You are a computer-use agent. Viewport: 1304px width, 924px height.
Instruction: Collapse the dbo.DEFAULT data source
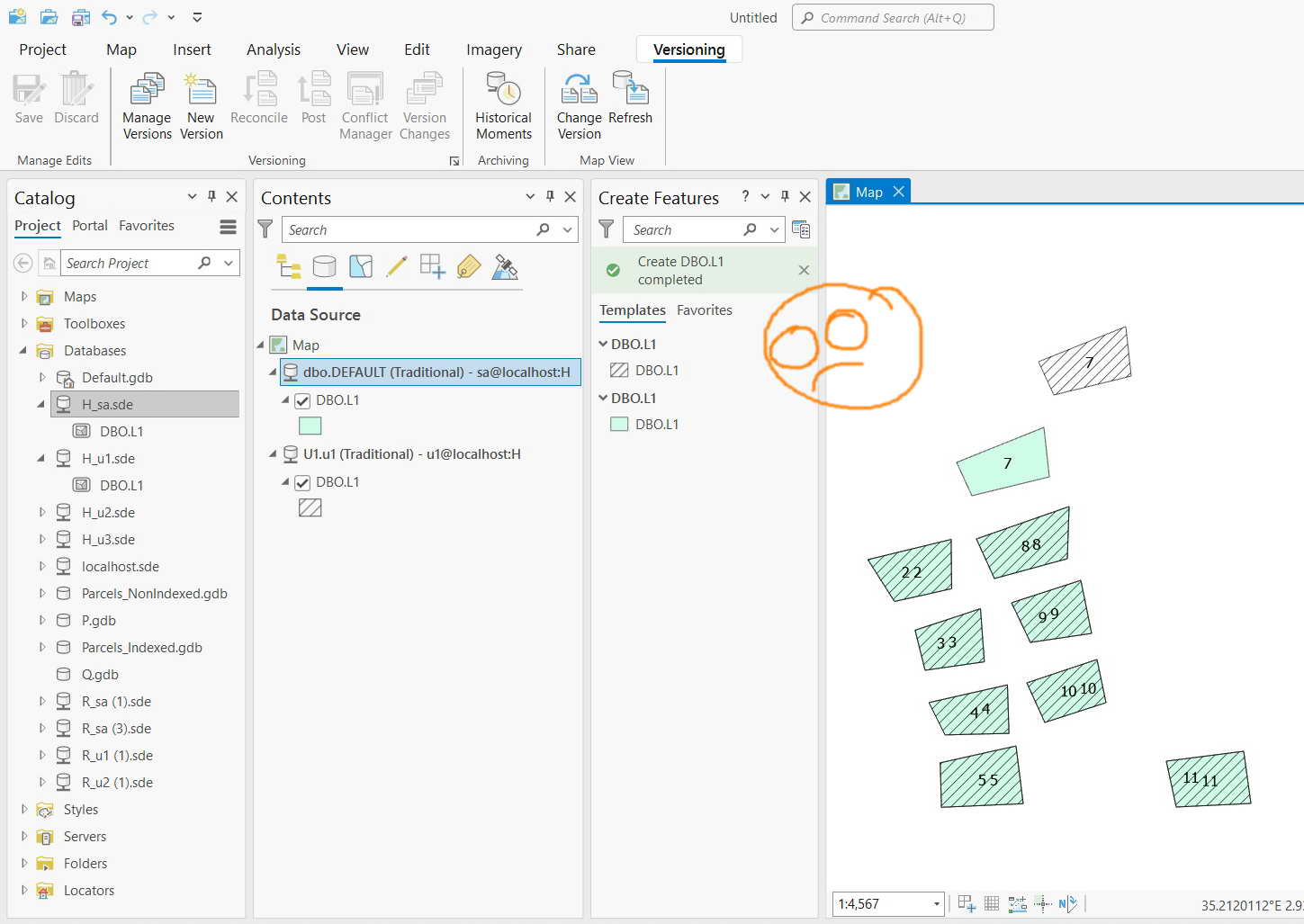[273, 372]
